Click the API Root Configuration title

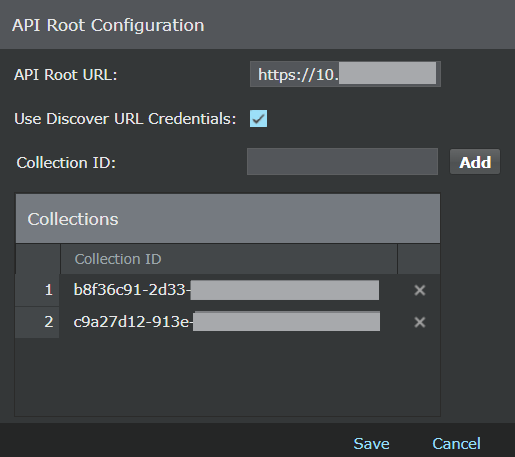point(108,25)
